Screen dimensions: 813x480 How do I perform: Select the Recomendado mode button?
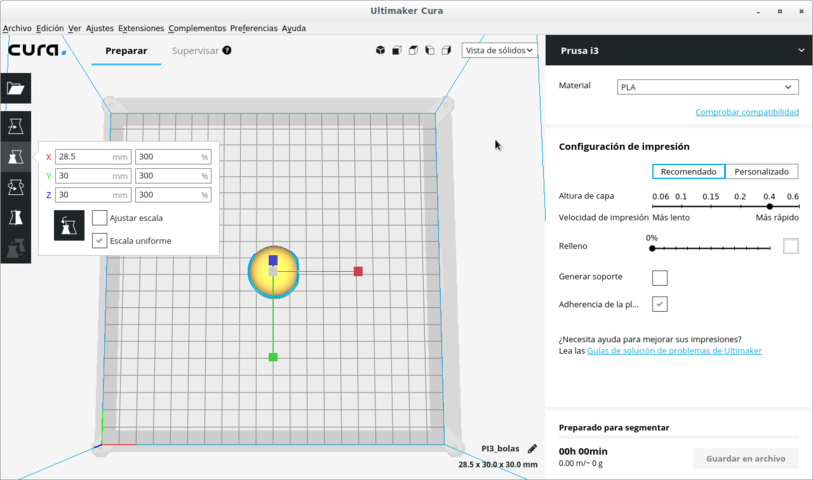point(689,172)
